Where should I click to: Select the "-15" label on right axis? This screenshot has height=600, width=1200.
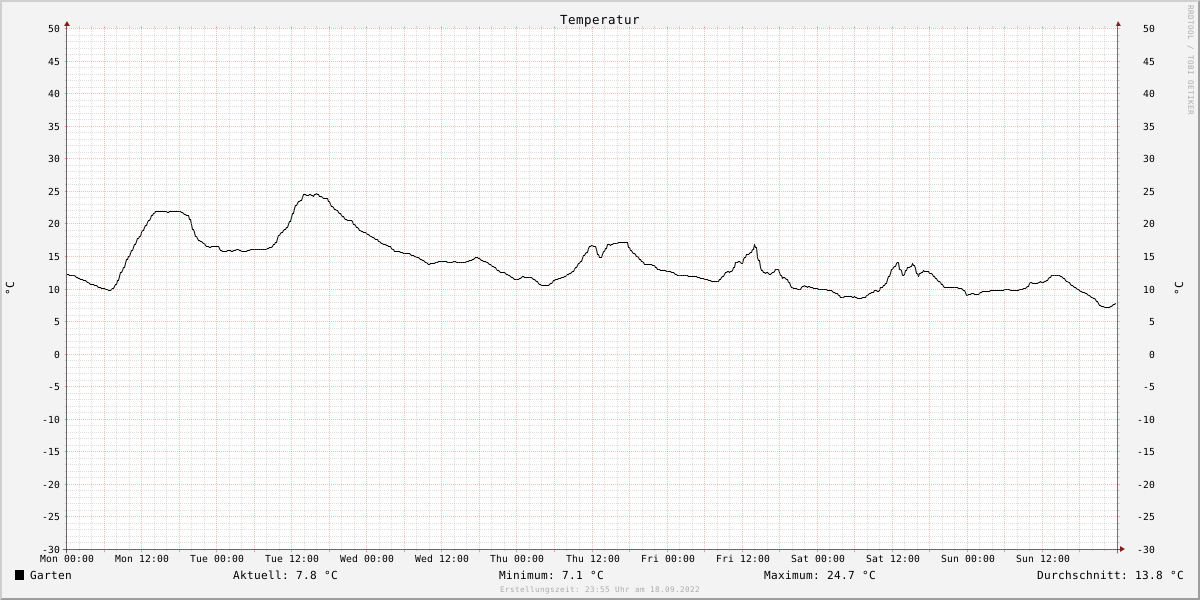(x=1146, y=452)
